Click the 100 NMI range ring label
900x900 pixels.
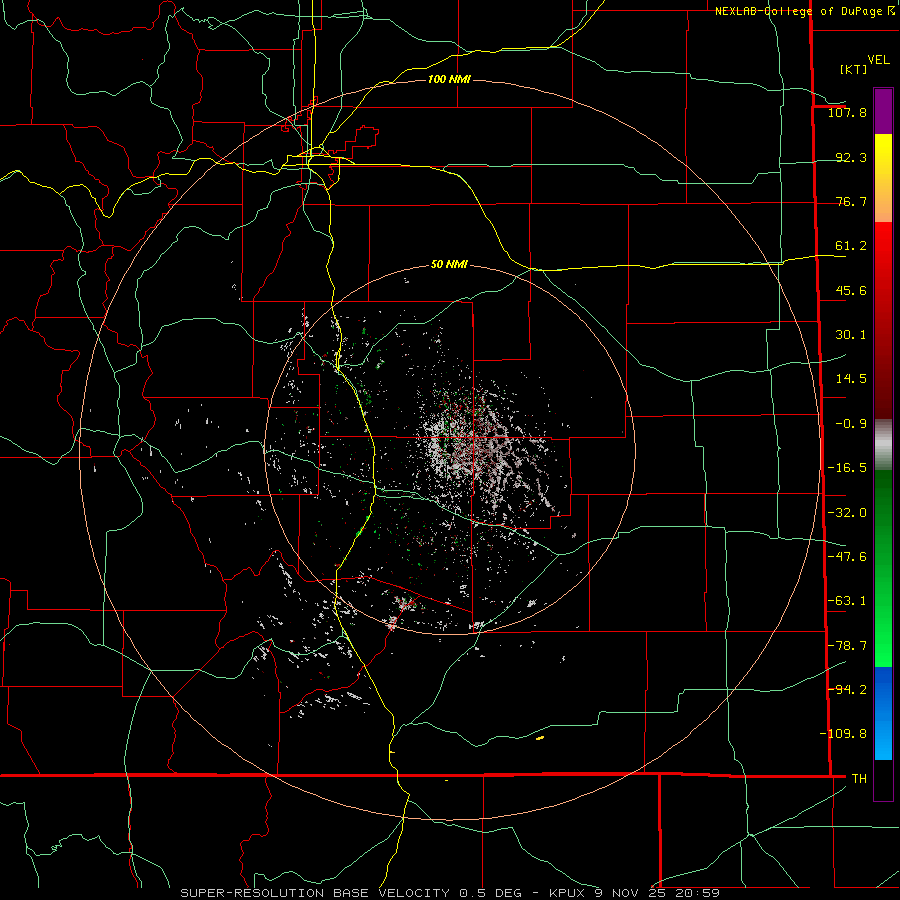point(449,79)
